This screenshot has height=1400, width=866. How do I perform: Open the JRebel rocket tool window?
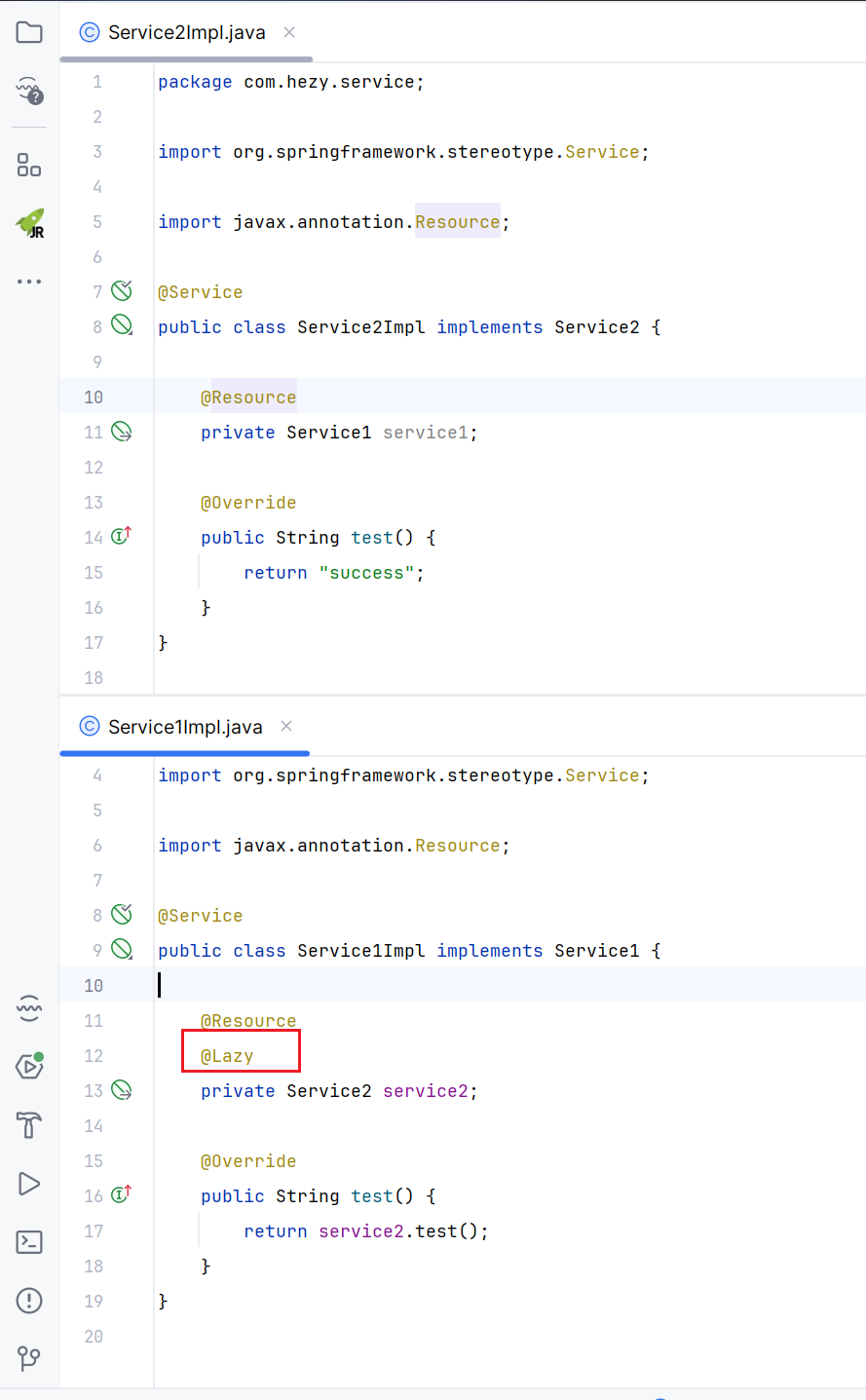click(30, 223)
